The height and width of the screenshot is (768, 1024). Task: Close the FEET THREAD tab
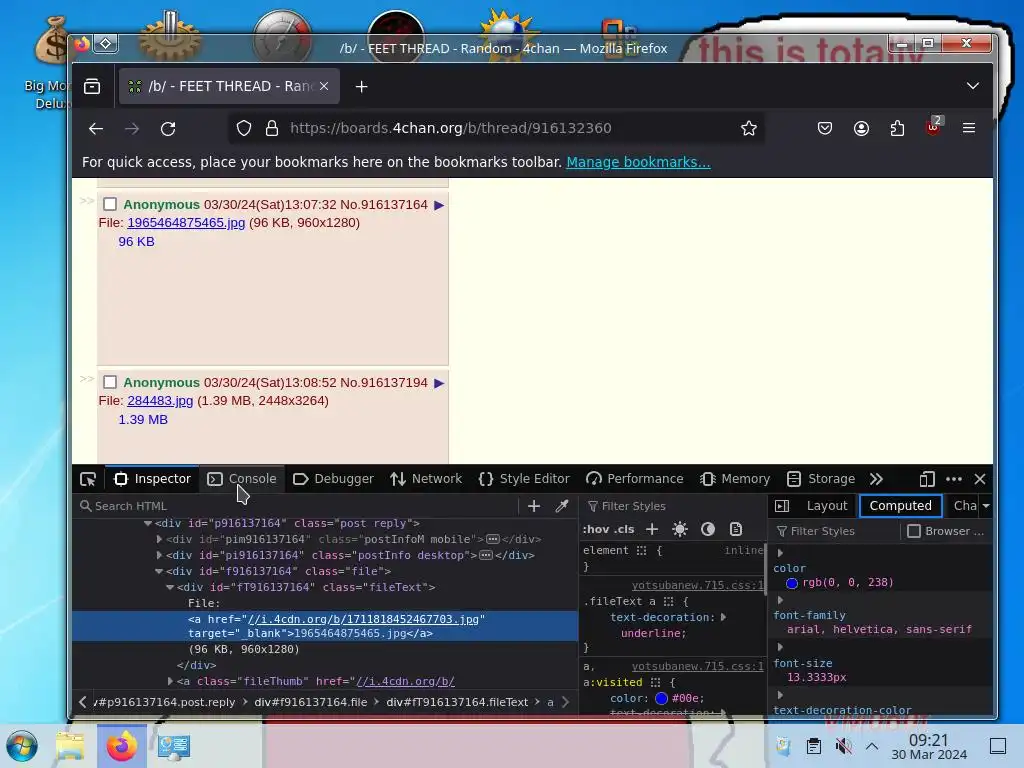(x=324, y=86)
